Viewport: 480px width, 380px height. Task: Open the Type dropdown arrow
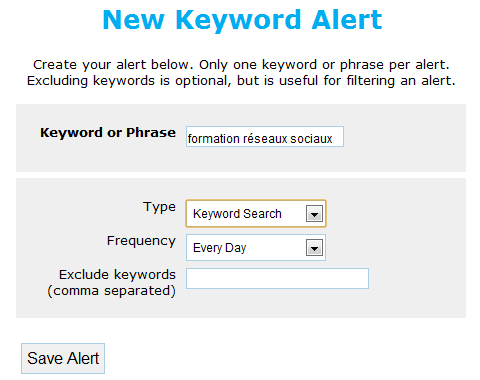coord(314,214)
